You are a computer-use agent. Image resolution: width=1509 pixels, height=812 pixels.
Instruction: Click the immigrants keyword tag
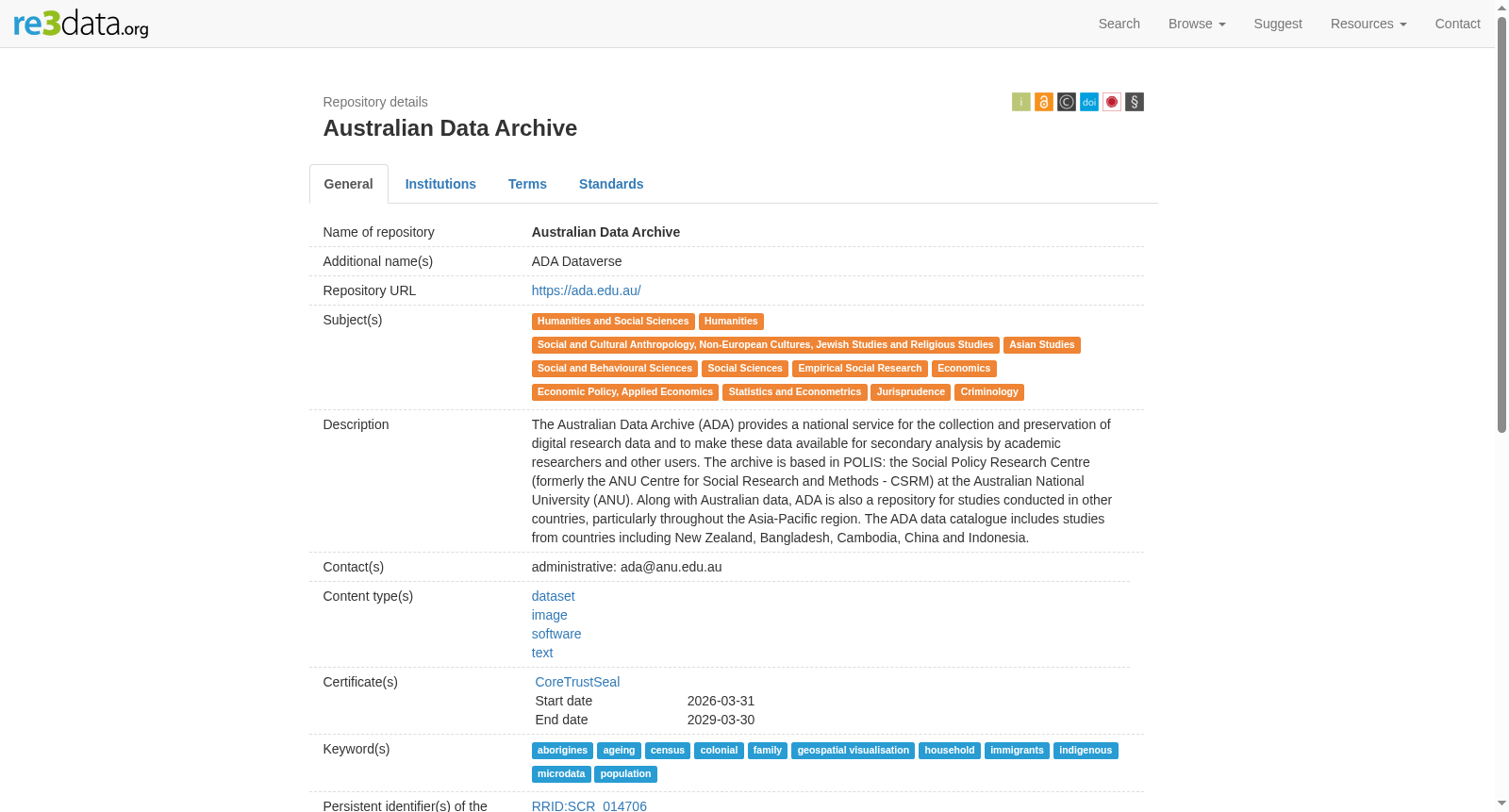(x=1017, y=751)
